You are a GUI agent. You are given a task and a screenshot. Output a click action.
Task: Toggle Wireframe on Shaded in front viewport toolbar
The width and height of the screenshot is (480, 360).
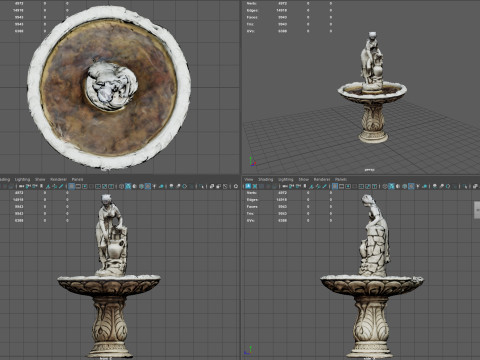(x=141, y=186)
